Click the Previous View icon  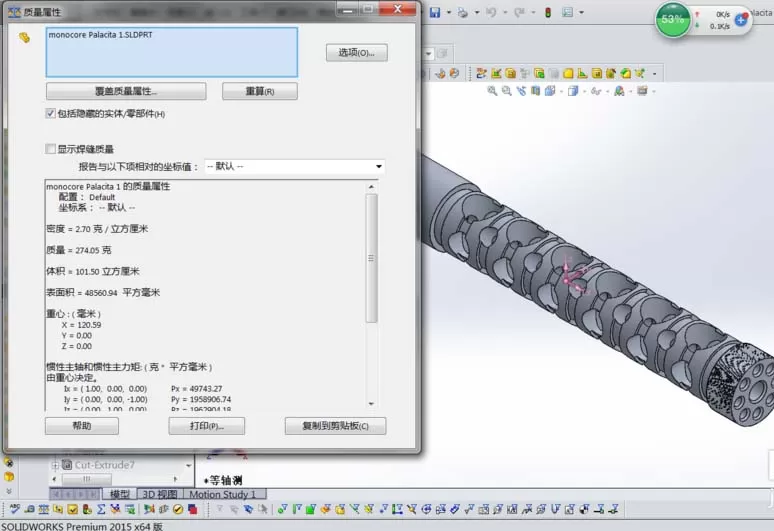coord(521,91)
